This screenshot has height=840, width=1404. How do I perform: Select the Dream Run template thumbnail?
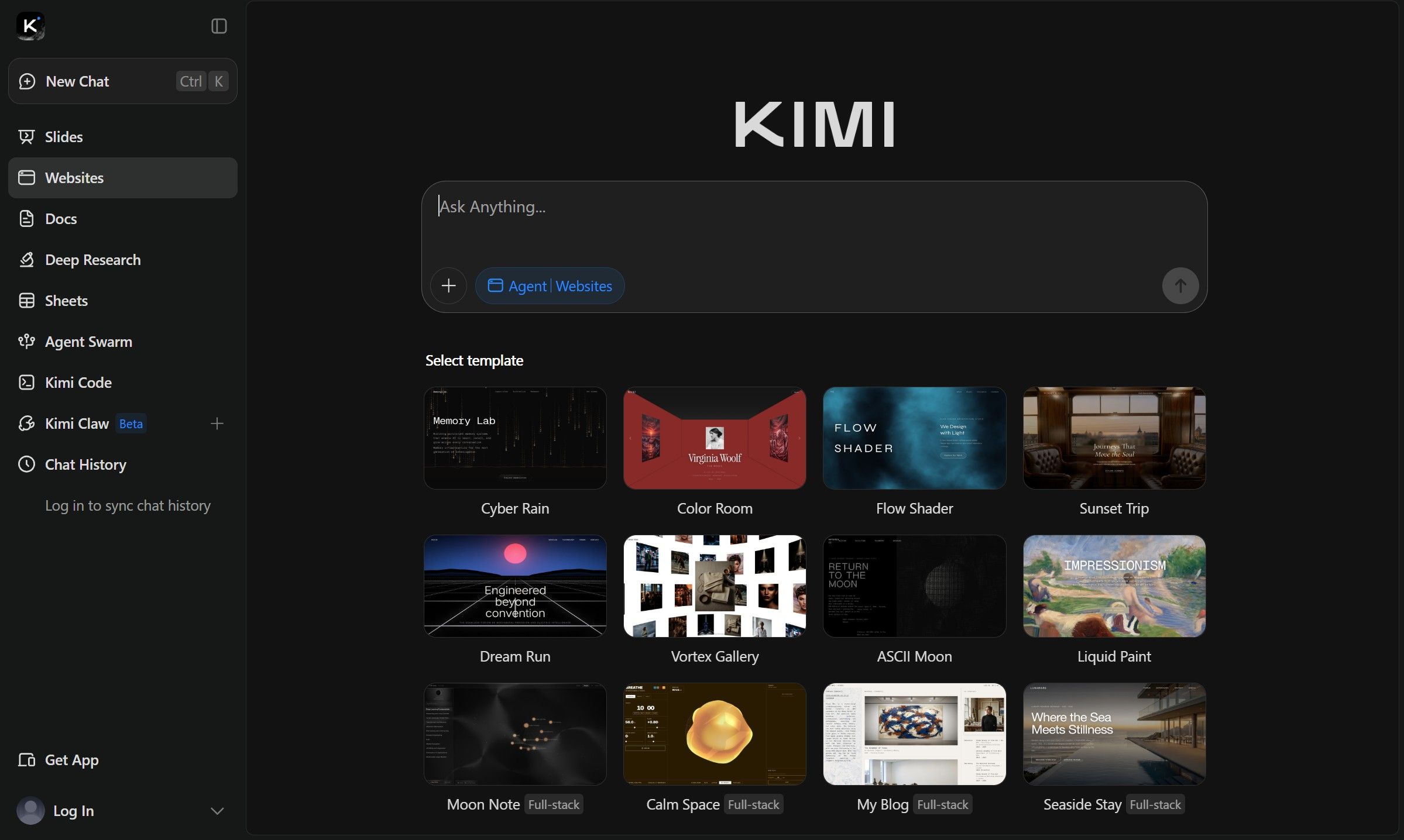tap(515, 586)
